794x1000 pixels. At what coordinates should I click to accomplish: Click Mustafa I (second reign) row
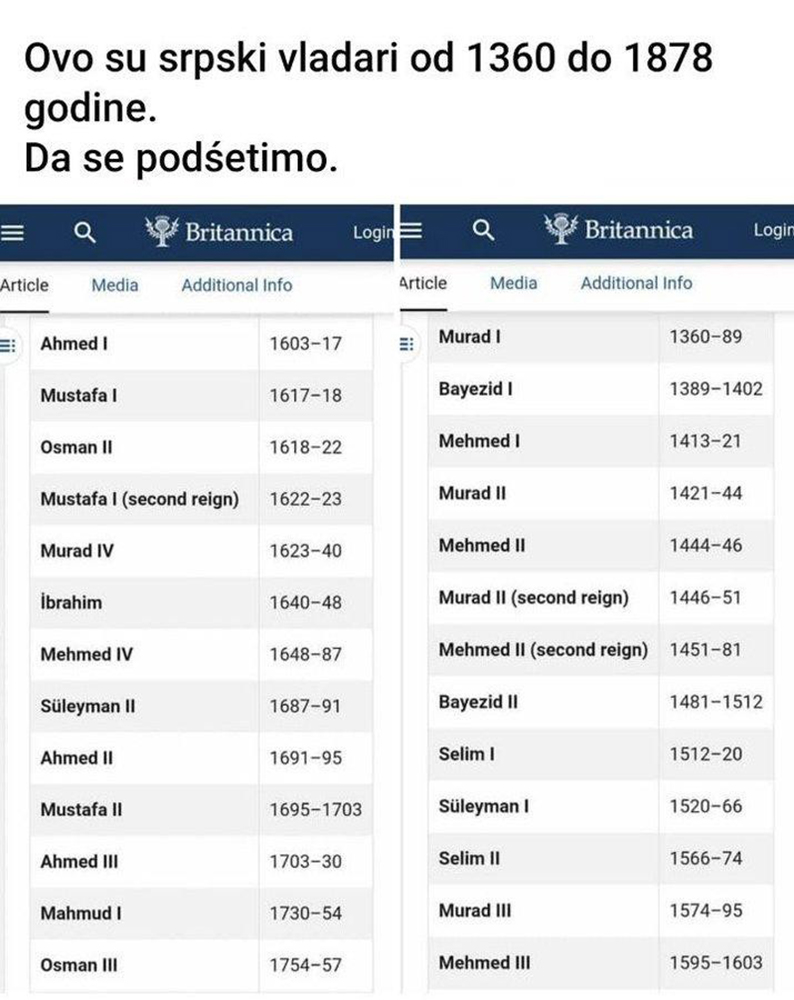(201, 499)
